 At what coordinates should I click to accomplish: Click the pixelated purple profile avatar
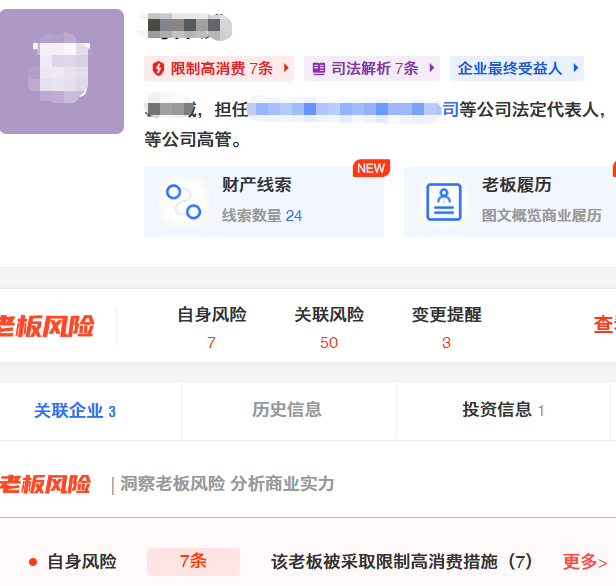tap(62, 71)
